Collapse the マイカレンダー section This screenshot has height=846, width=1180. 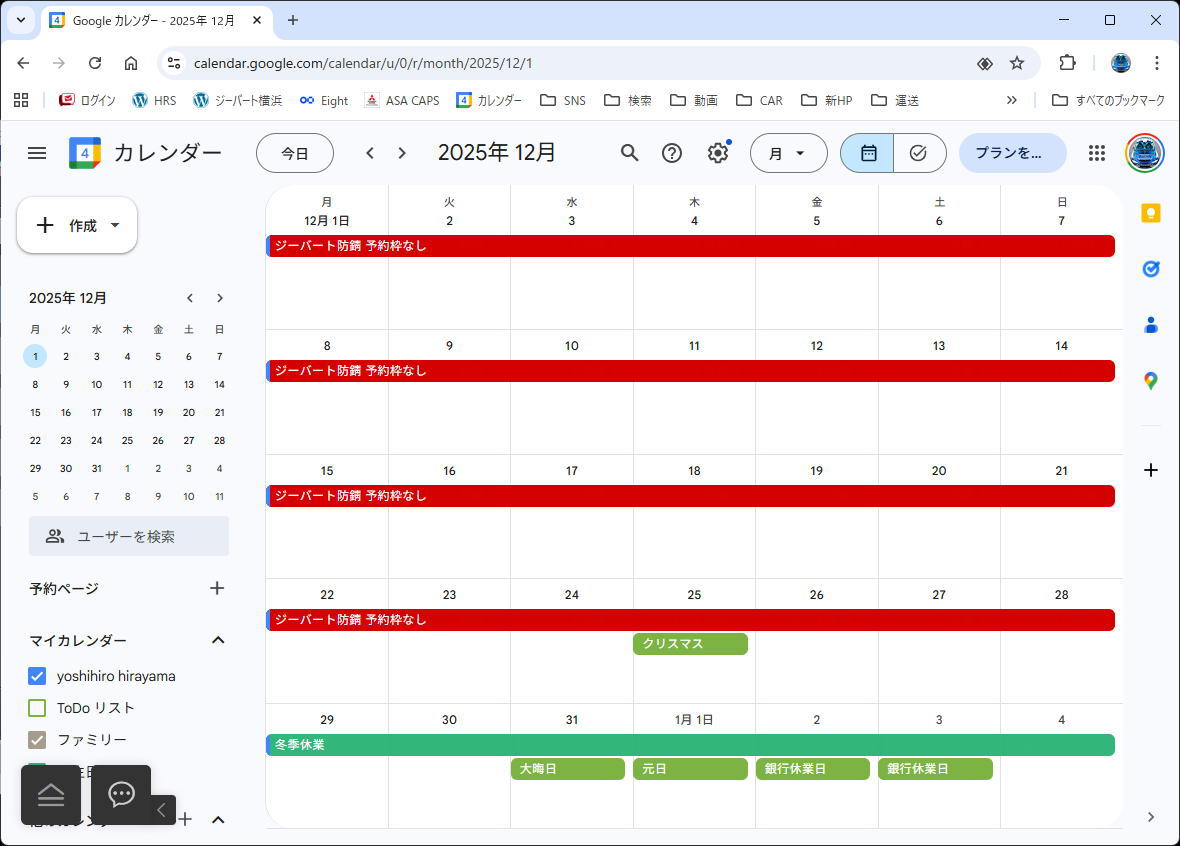(218, 640)
